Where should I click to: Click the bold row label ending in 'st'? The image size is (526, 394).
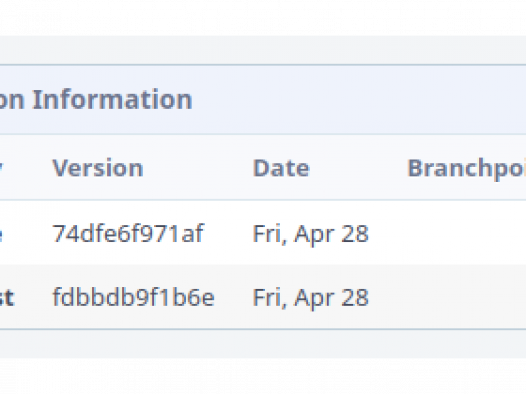tap(7, 297)
